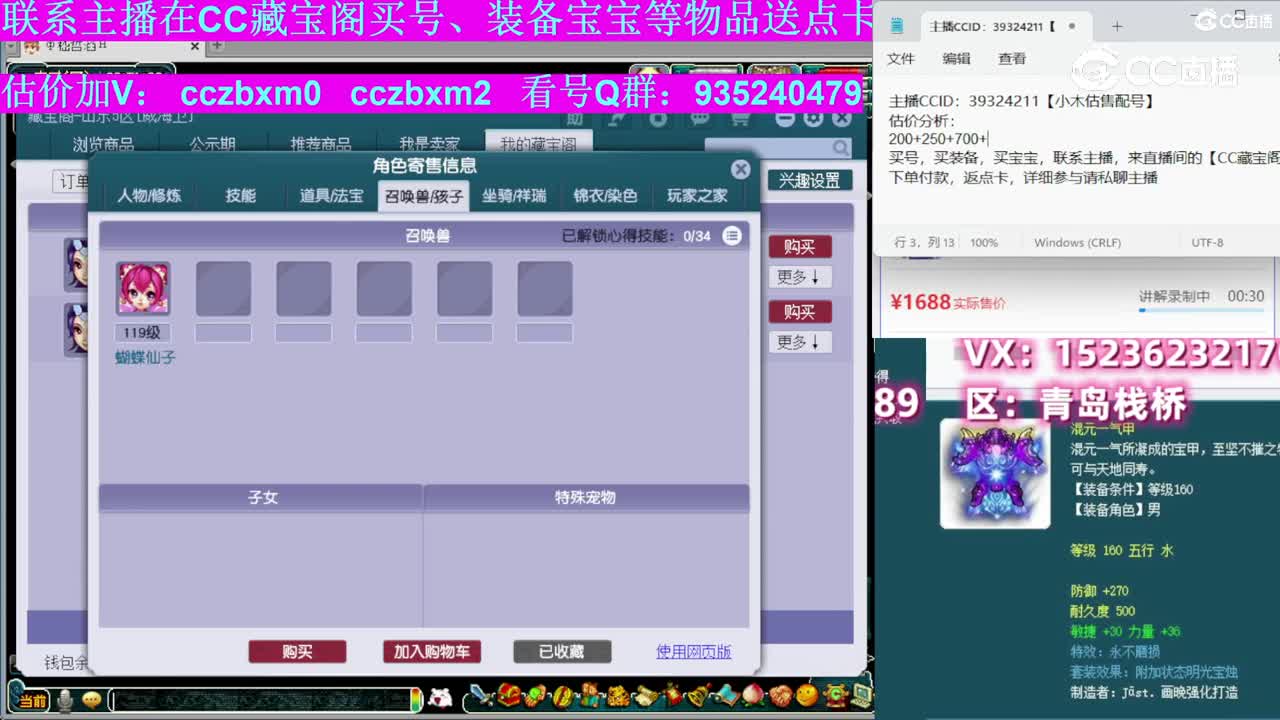This screenshot has height=720, width=1280.
Task: Click the 购买 button in dialog footer
Action: (x=297, y=652)
